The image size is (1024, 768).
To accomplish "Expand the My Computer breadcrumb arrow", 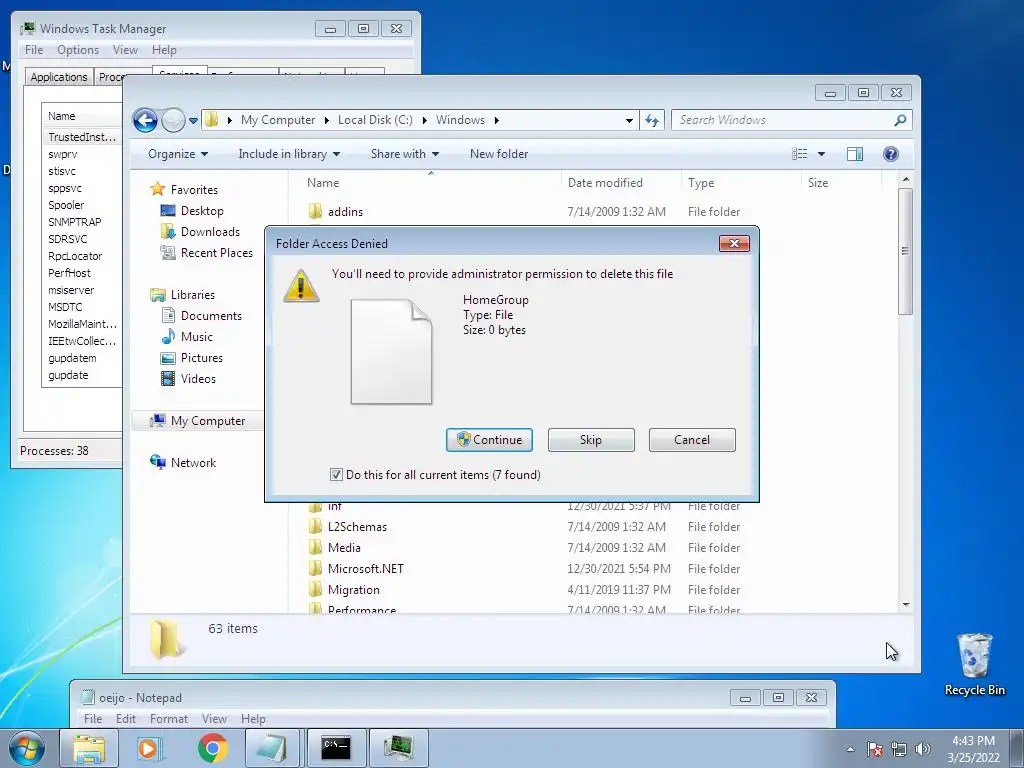I will pos(327,120).
